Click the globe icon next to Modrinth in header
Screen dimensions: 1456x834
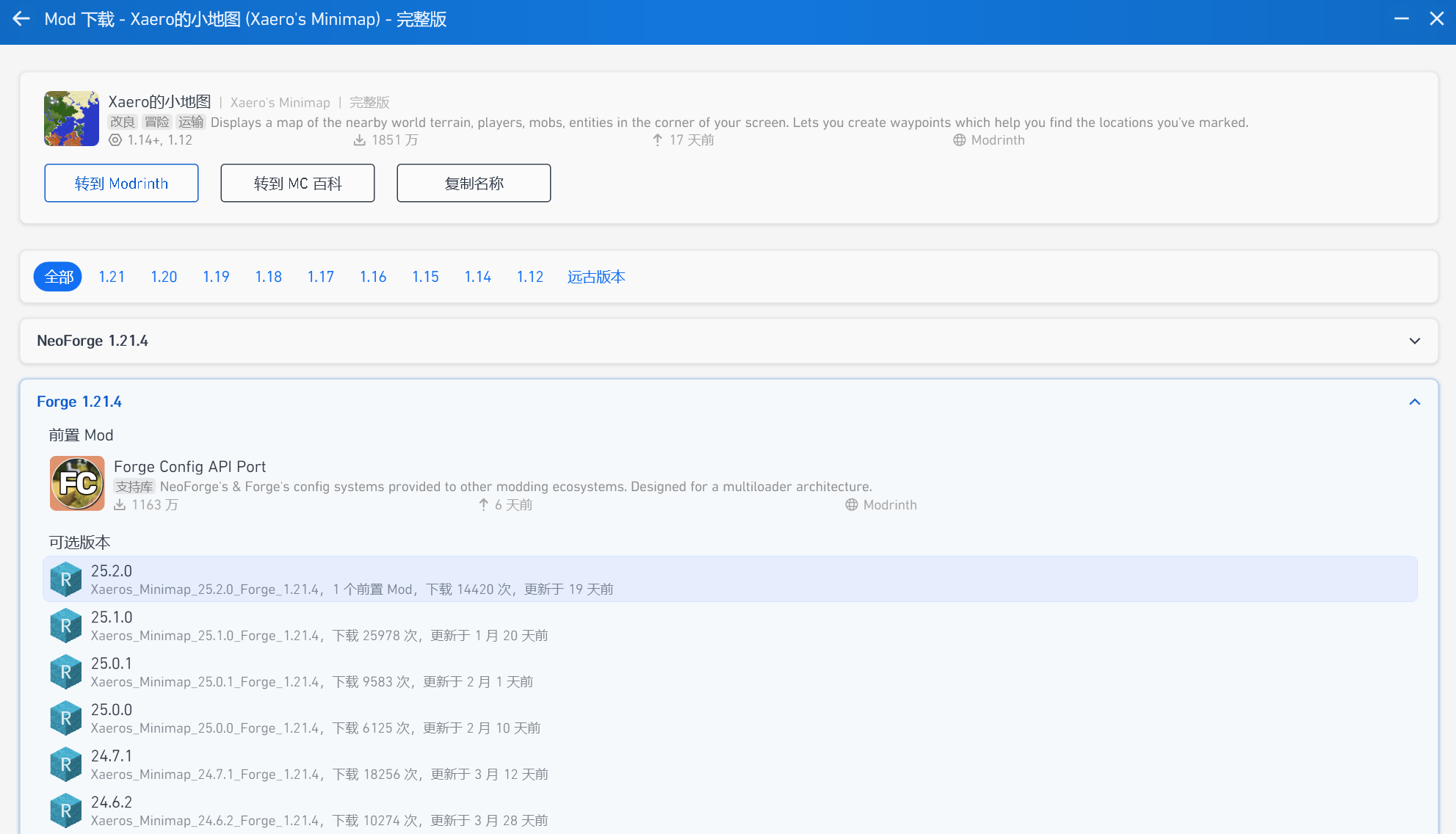pos(960,140)
